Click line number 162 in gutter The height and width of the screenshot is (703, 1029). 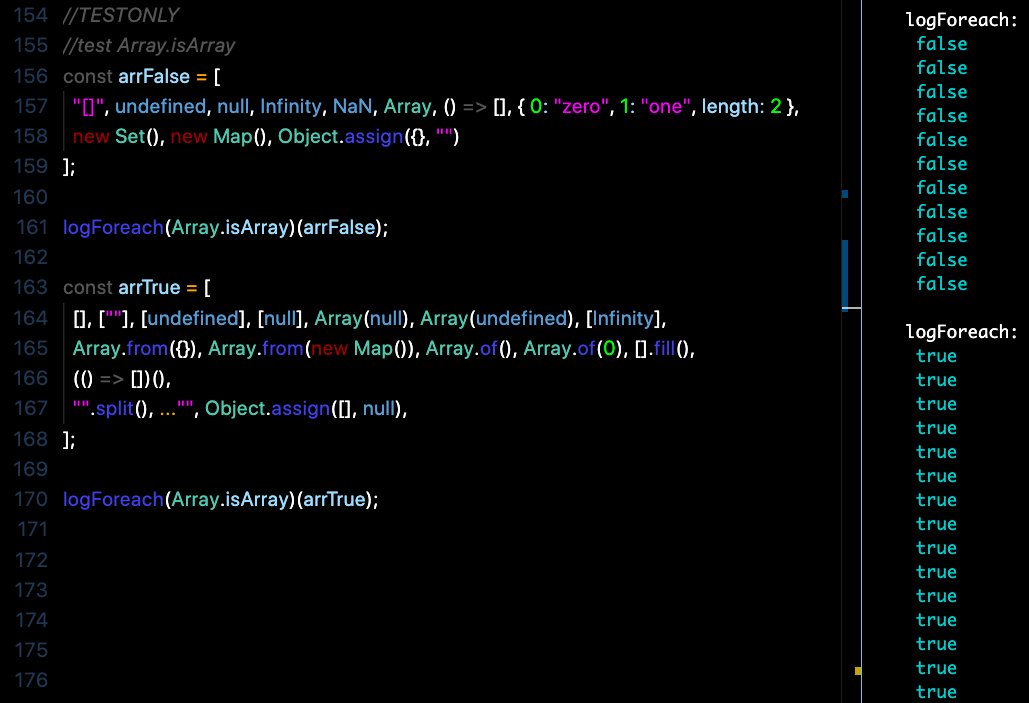coord(31,257)
